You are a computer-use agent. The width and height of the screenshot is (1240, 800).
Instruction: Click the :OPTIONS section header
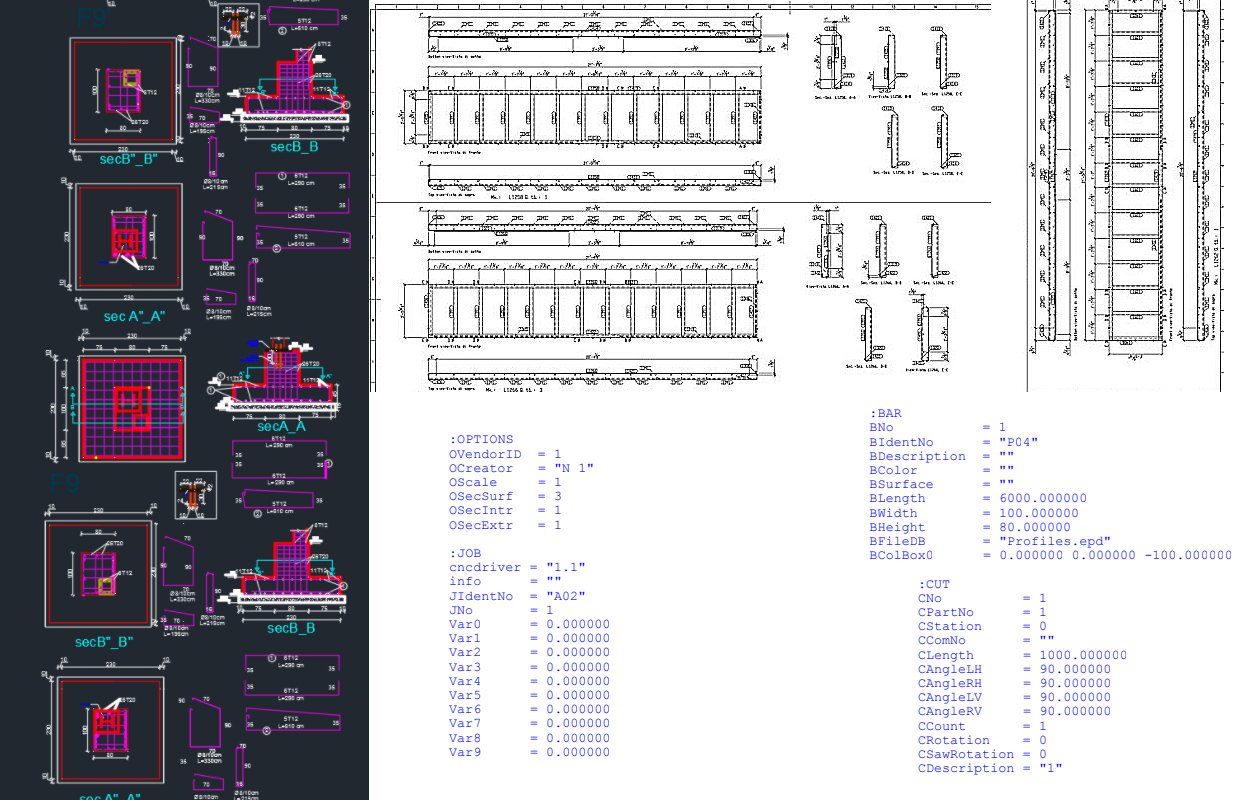point(481,439)
